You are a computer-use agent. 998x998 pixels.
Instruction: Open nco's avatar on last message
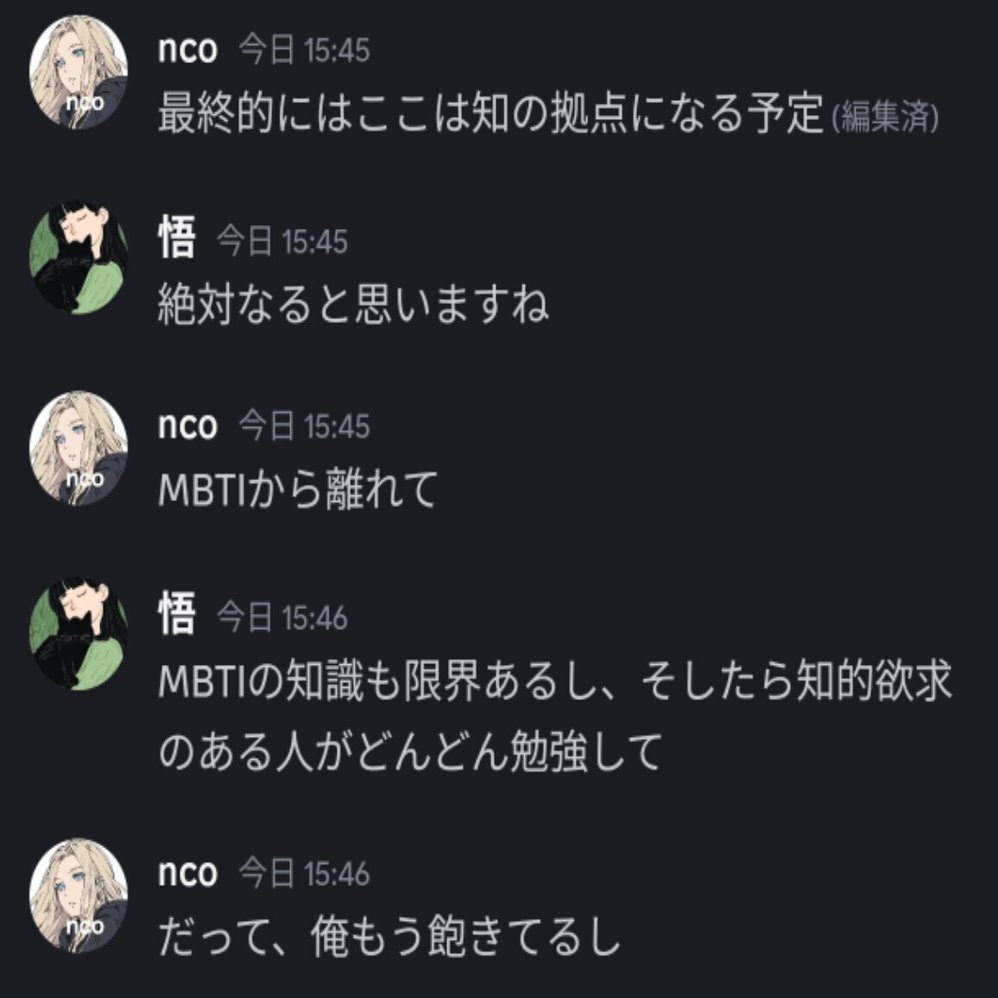78,895
